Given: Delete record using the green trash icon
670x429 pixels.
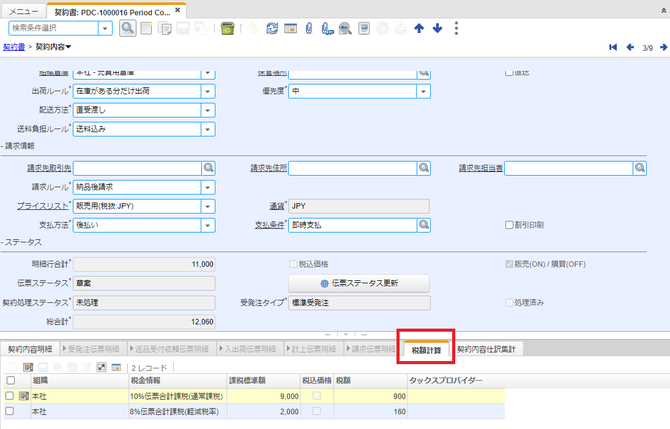Looking at the screenshot, I should pyautogui.click(x=228, y=28).
